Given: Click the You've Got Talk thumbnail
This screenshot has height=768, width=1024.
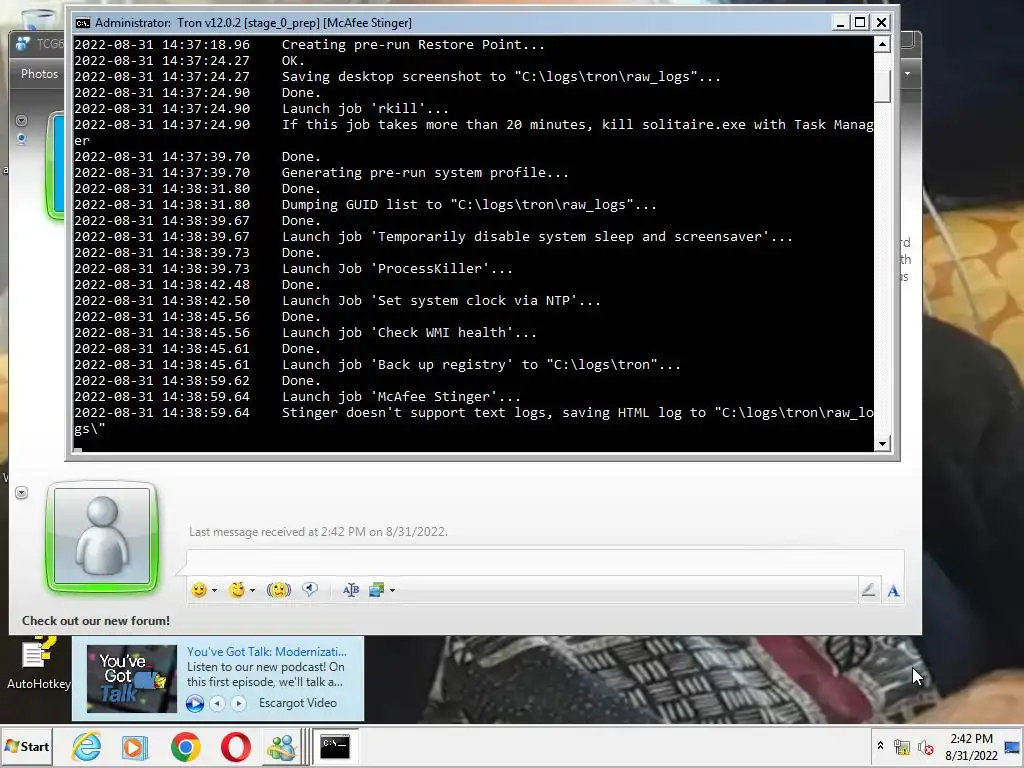Looking at the screenshot, I should (x=132, y=679).
